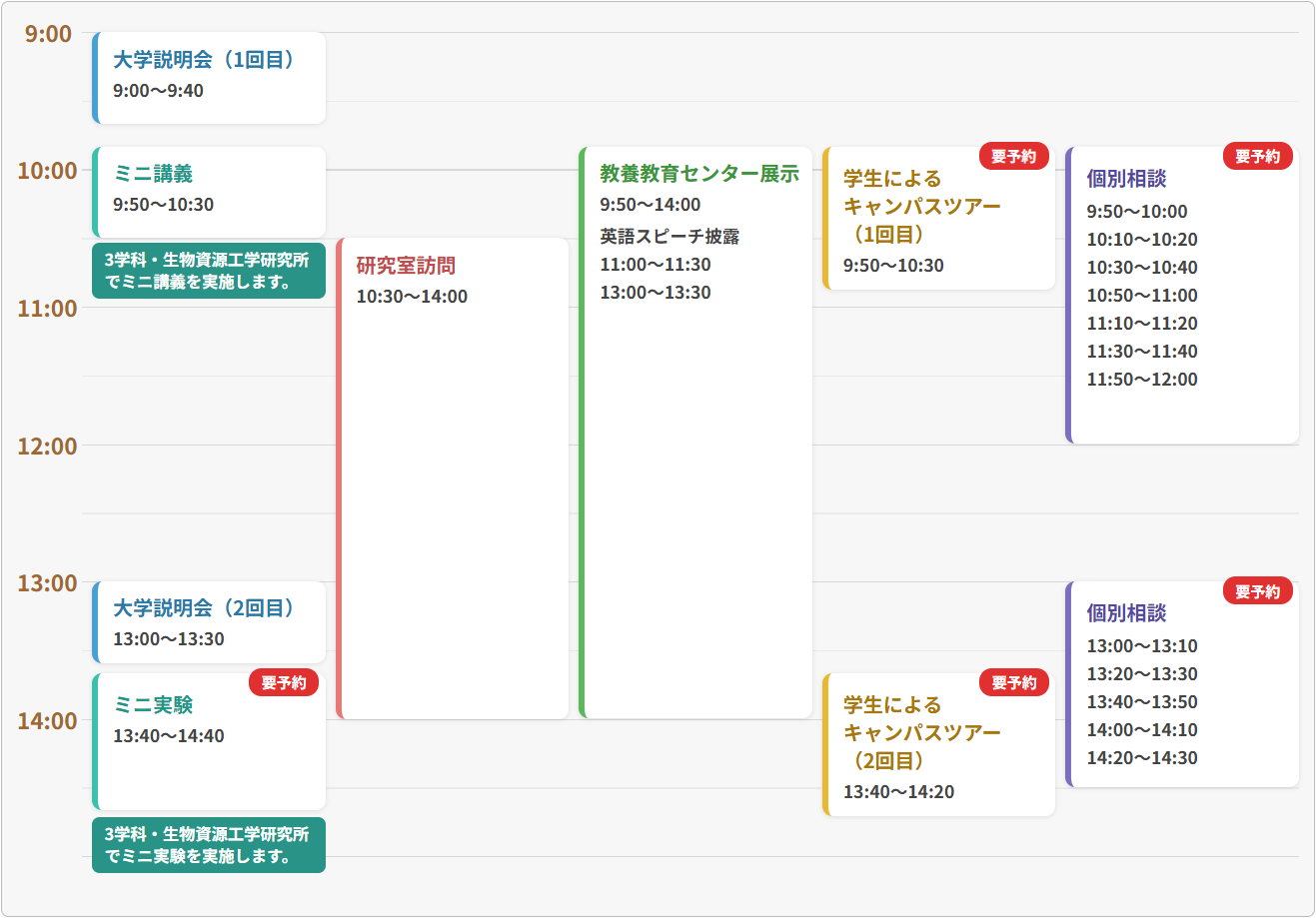Select the 10:30〜10:40 consultation slot
This screenshot has width=1316, height=918.
[1142, 268]
